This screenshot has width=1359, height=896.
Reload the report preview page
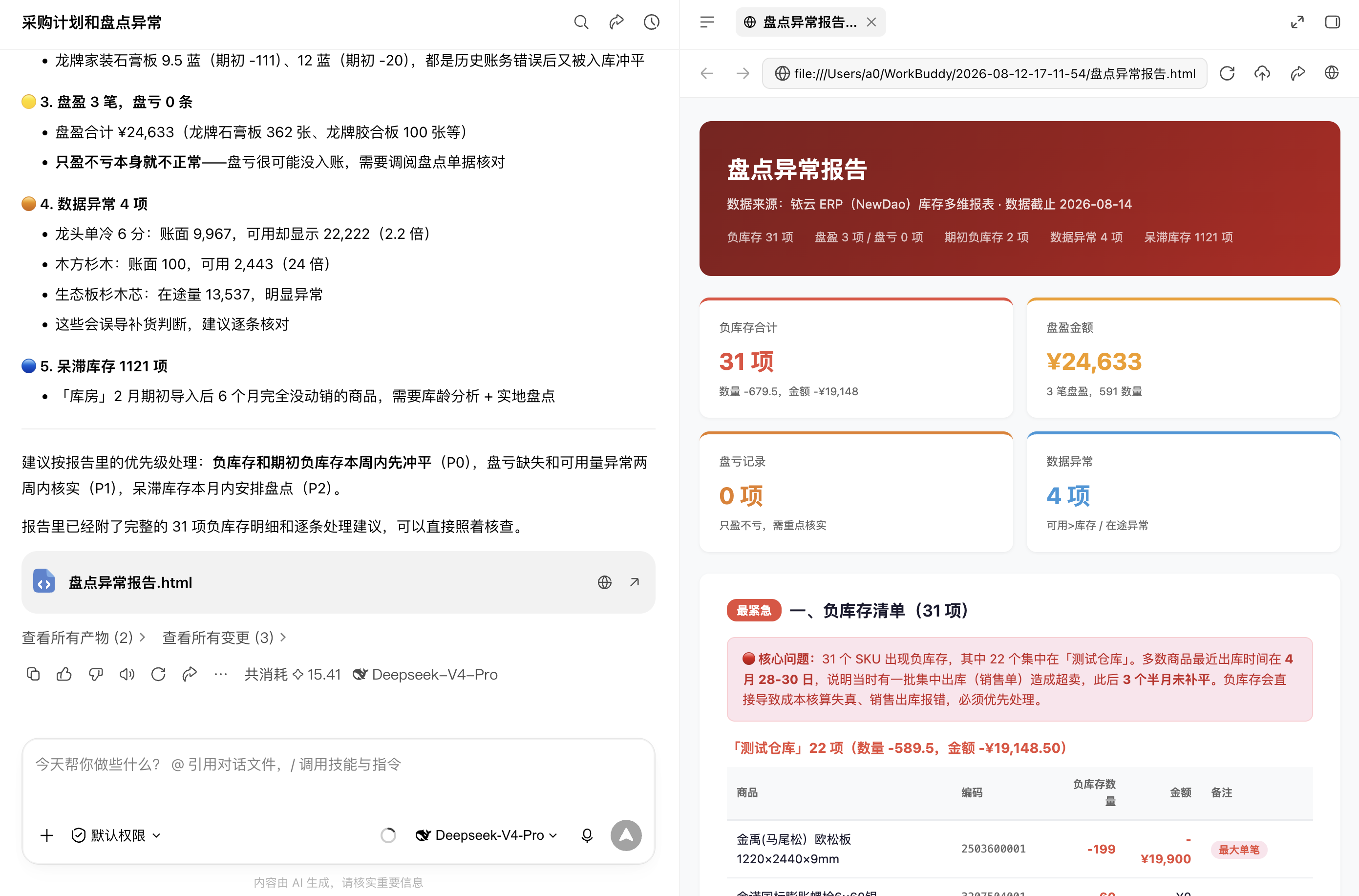pos(1227,73)
